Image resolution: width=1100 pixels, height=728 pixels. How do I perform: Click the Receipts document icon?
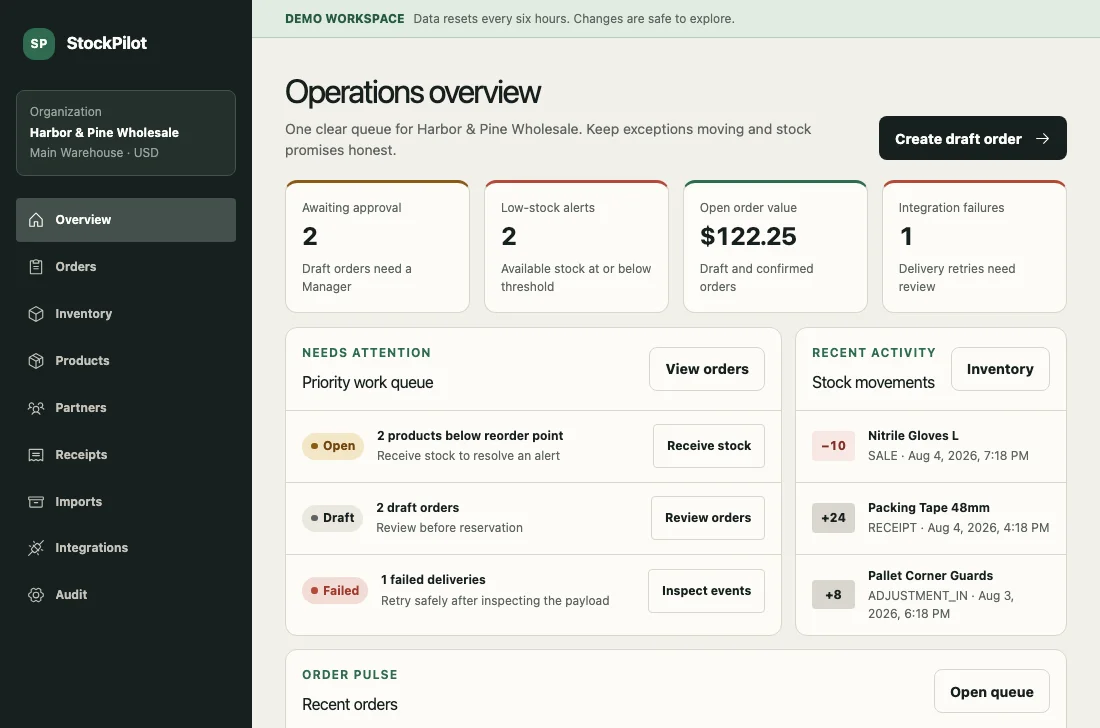(x=36, y=455)
